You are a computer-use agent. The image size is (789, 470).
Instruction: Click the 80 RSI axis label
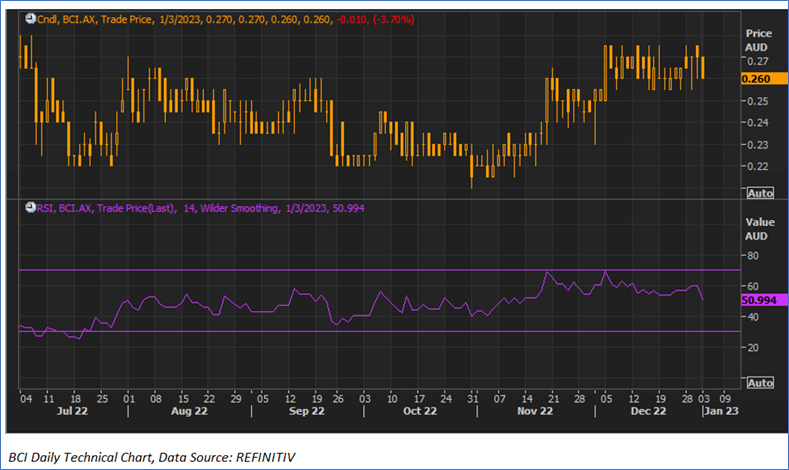[753, 256]
